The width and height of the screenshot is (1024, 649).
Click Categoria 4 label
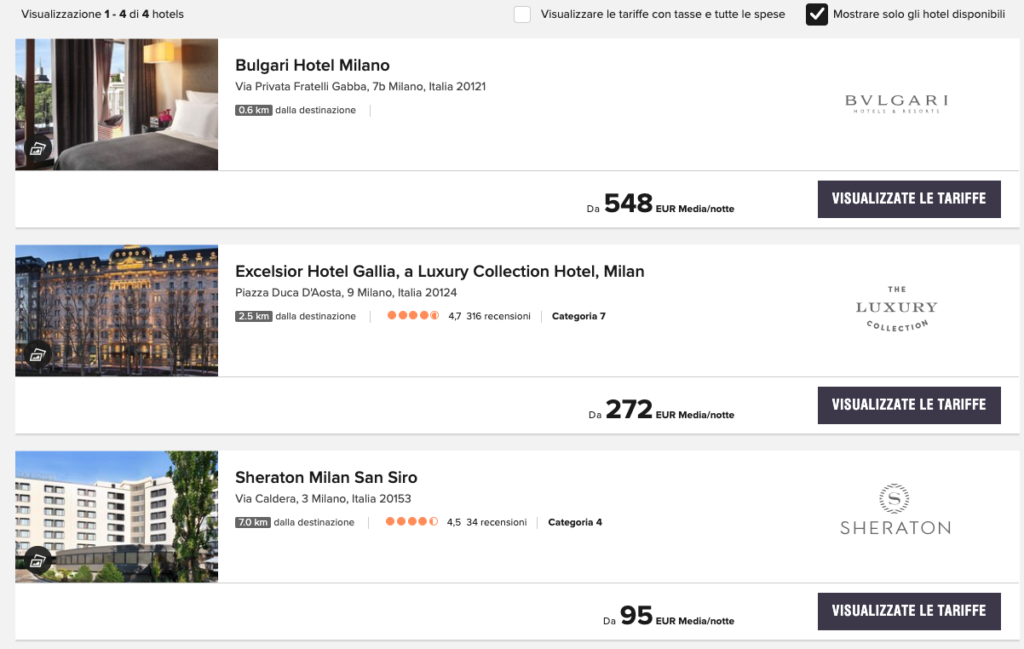(575, 522)
